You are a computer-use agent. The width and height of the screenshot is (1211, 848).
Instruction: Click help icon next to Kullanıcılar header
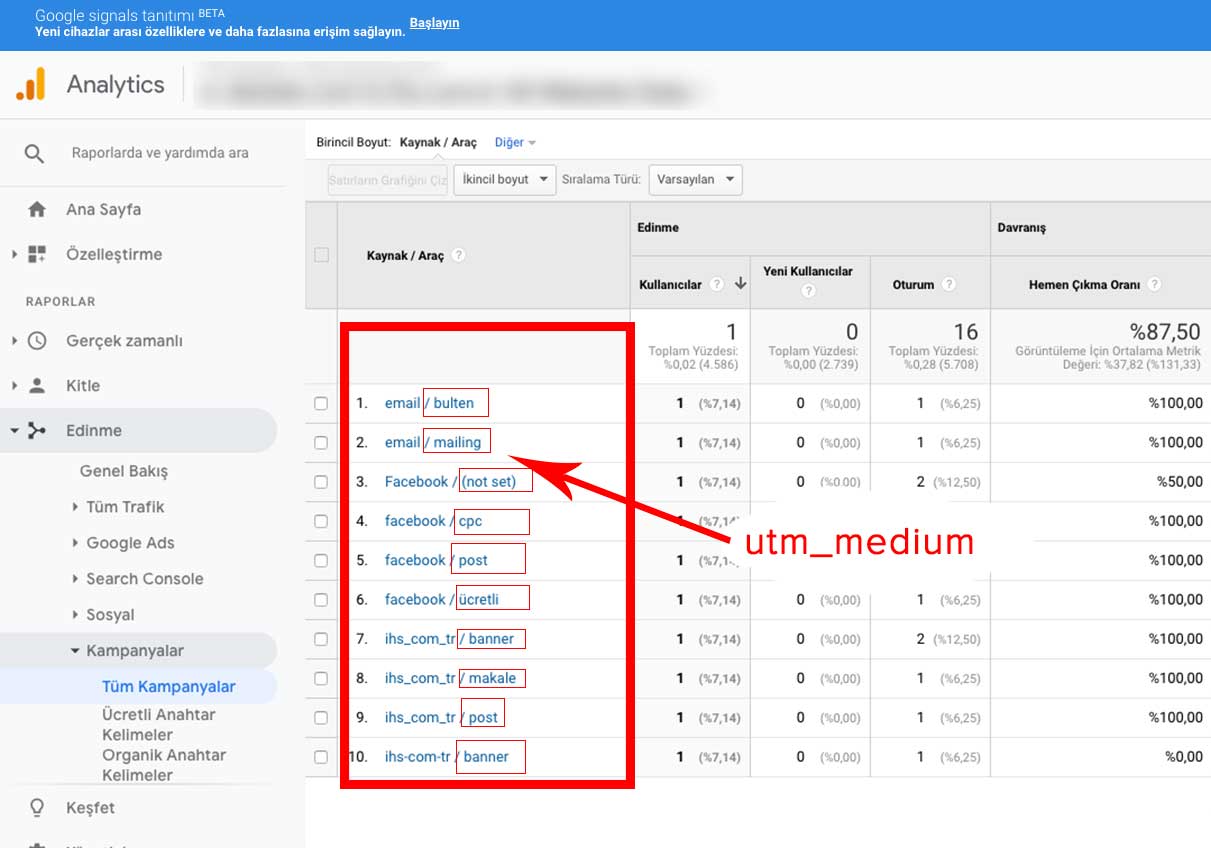716,284
